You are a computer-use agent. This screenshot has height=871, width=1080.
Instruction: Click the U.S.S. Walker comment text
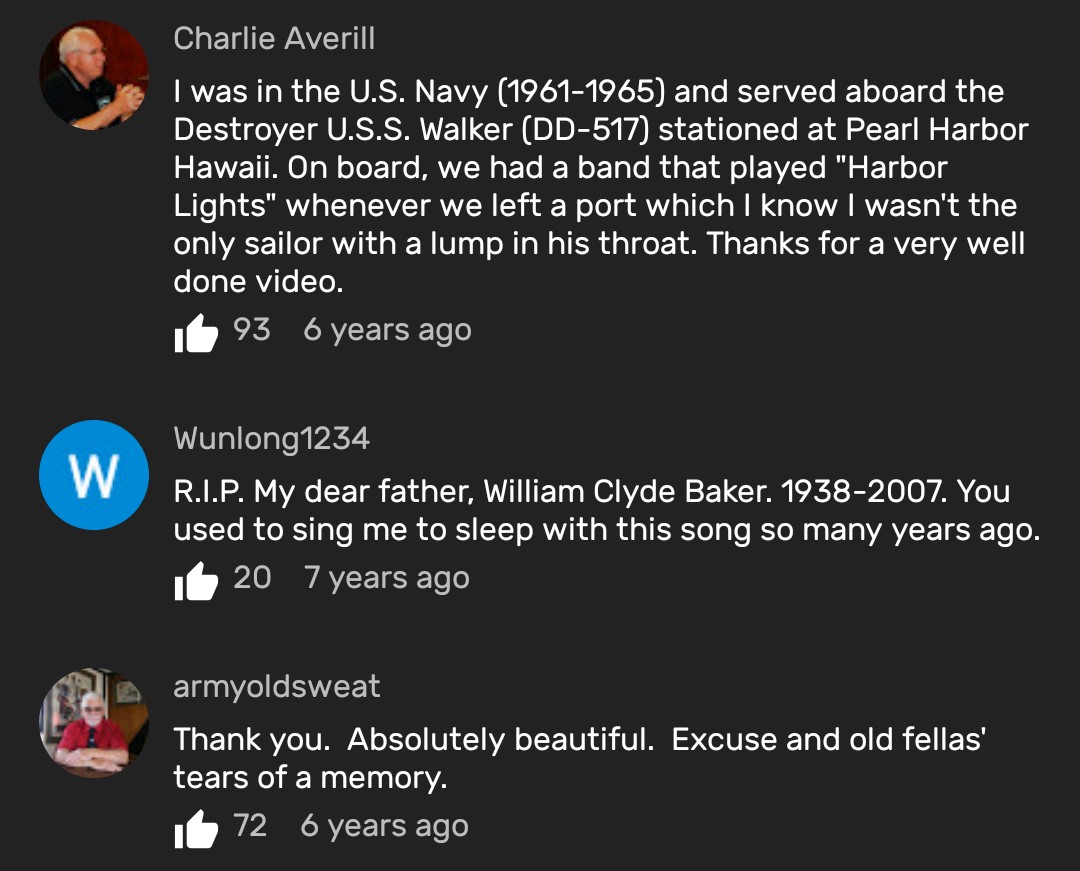pyautogui.click(x=600, y=130)
